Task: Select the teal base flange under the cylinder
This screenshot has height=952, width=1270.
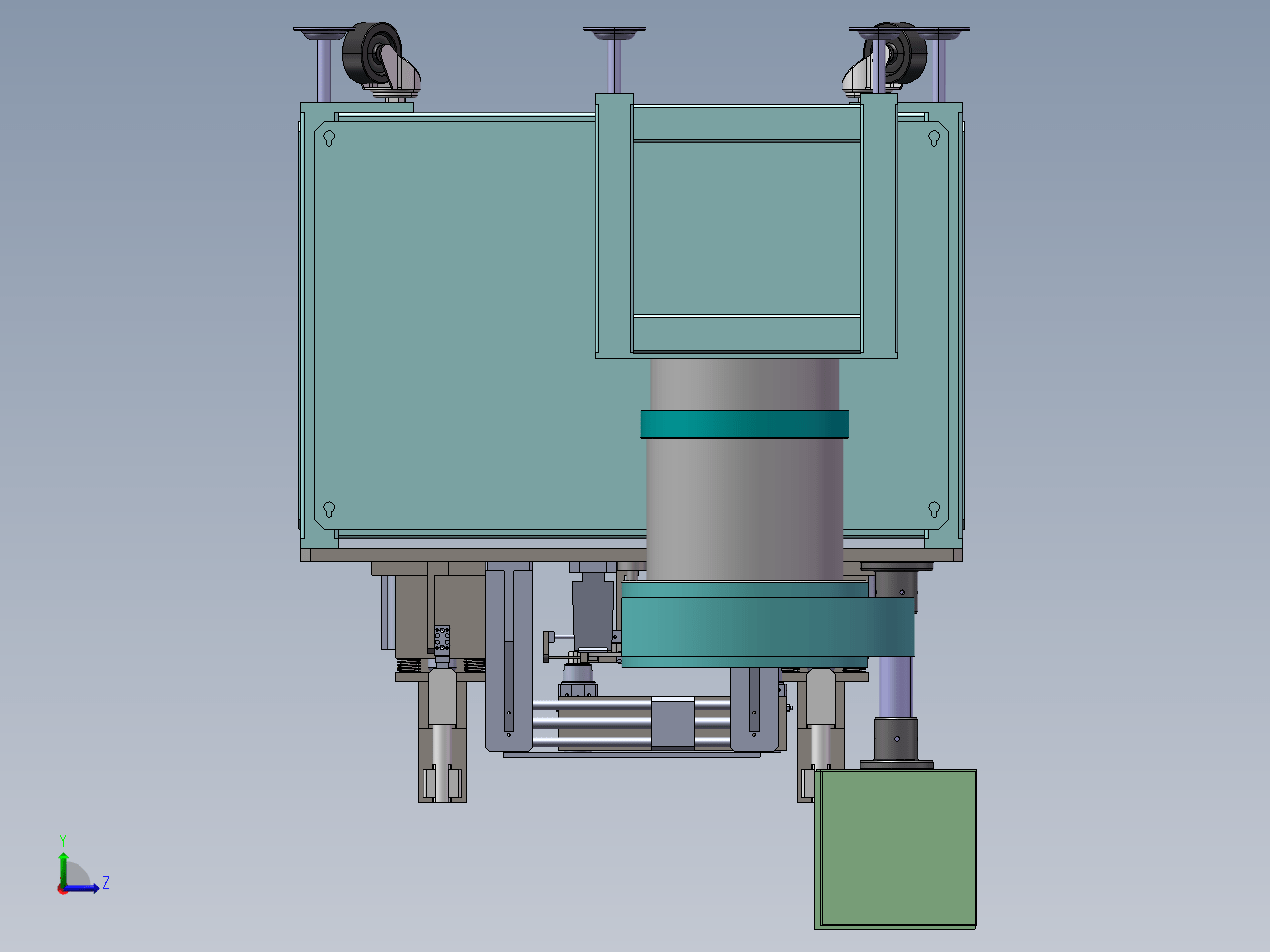Action: [x=767, y=624]
